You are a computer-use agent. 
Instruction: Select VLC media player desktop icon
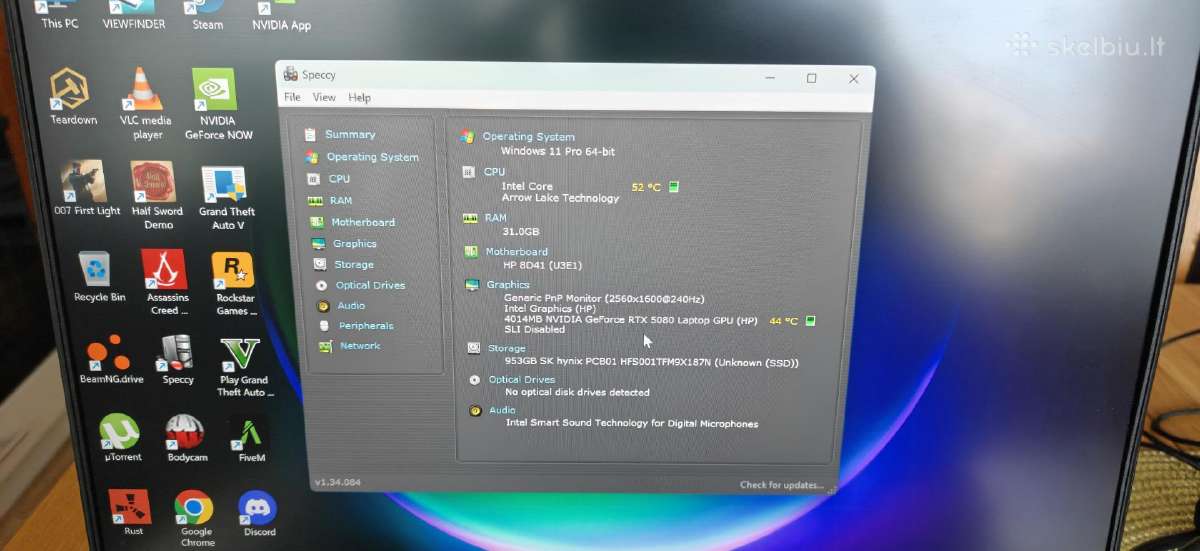146,105
